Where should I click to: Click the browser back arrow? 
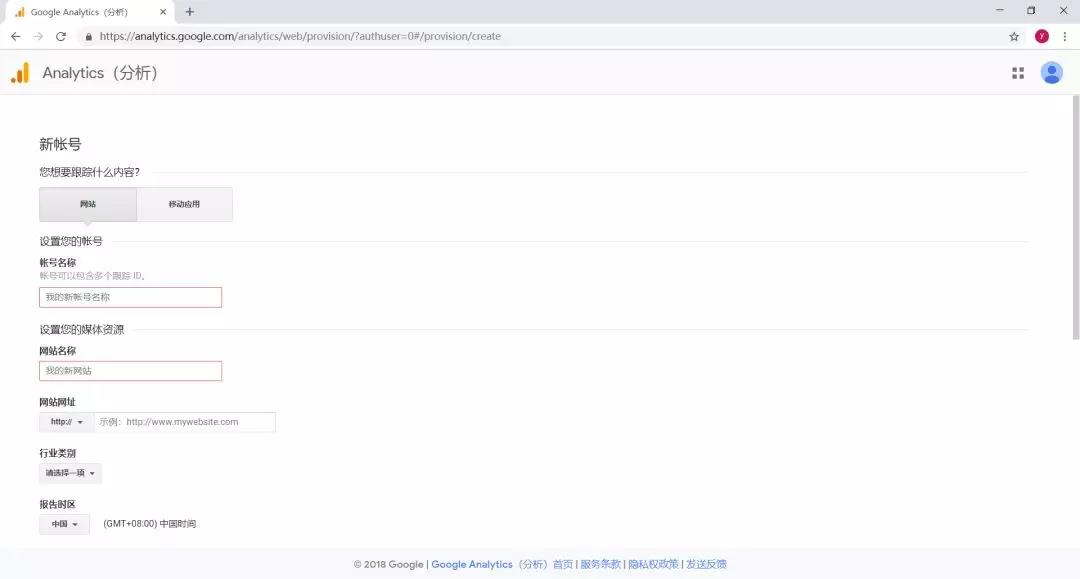tap(15, 35)
